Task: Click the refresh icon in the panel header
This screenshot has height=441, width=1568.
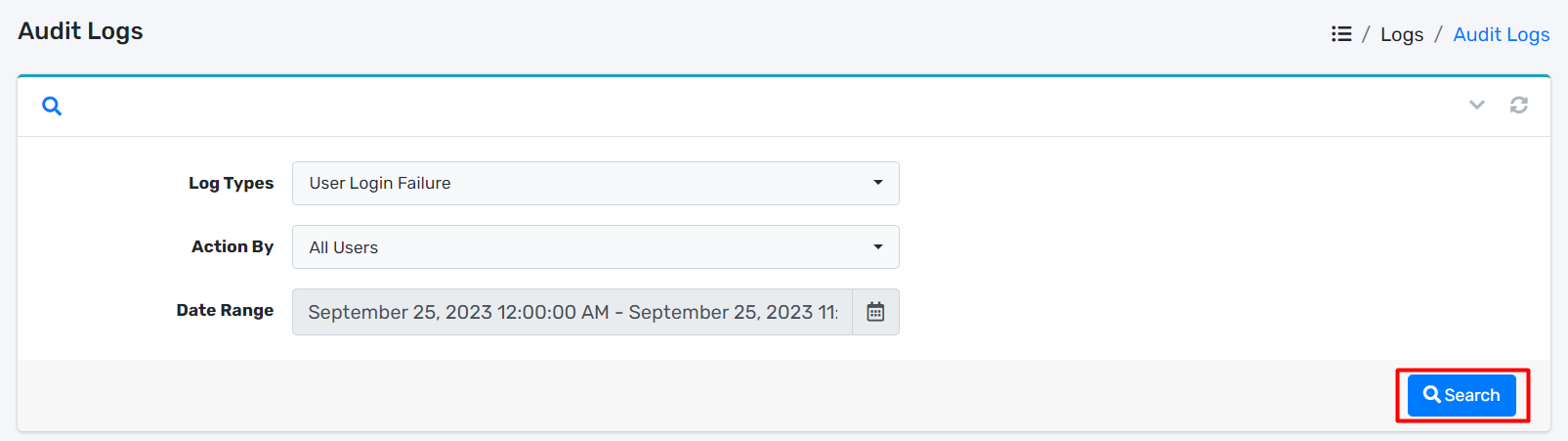Action: coord(1518,105)
